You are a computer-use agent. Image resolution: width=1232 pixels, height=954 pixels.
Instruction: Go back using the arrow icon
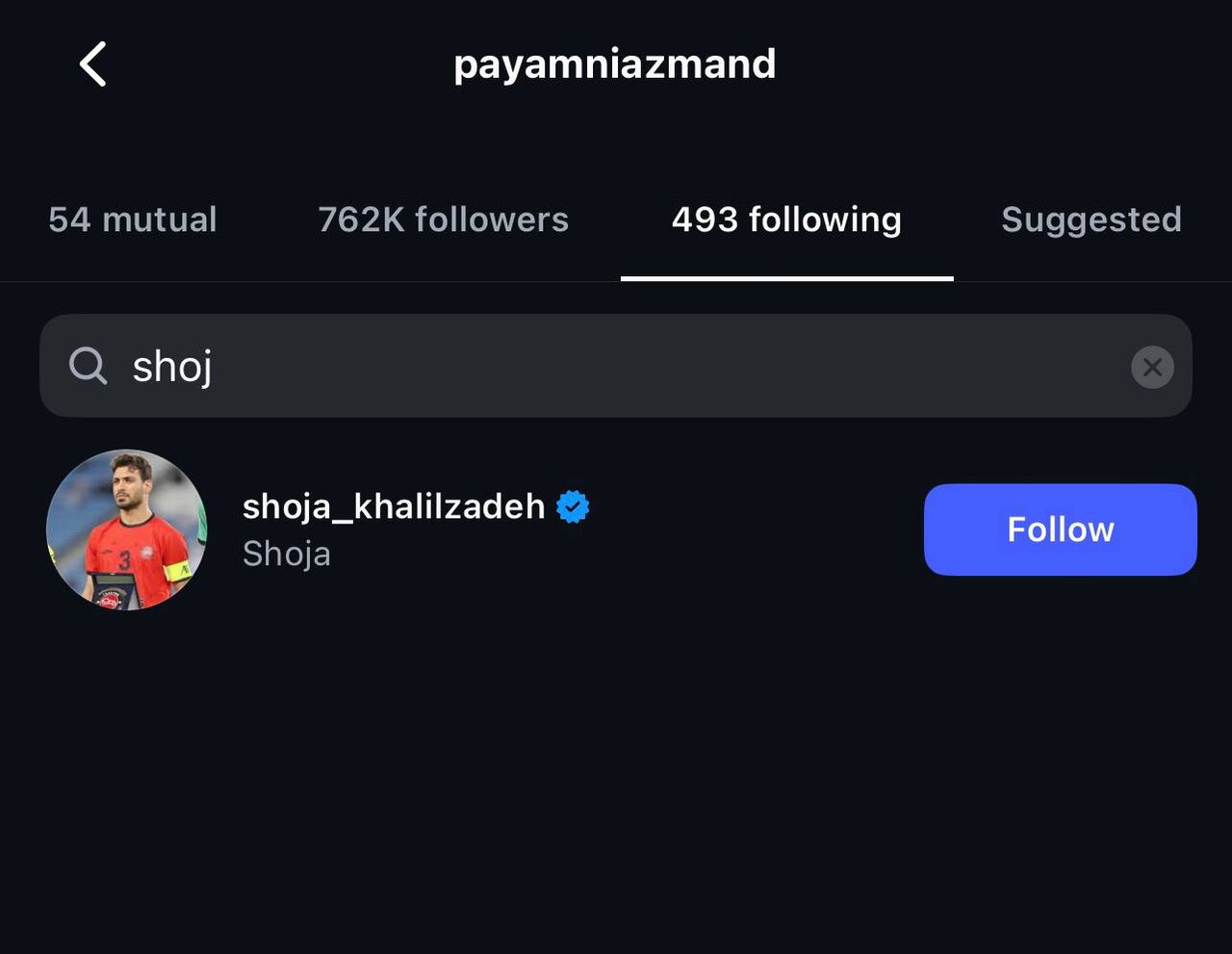92,65
